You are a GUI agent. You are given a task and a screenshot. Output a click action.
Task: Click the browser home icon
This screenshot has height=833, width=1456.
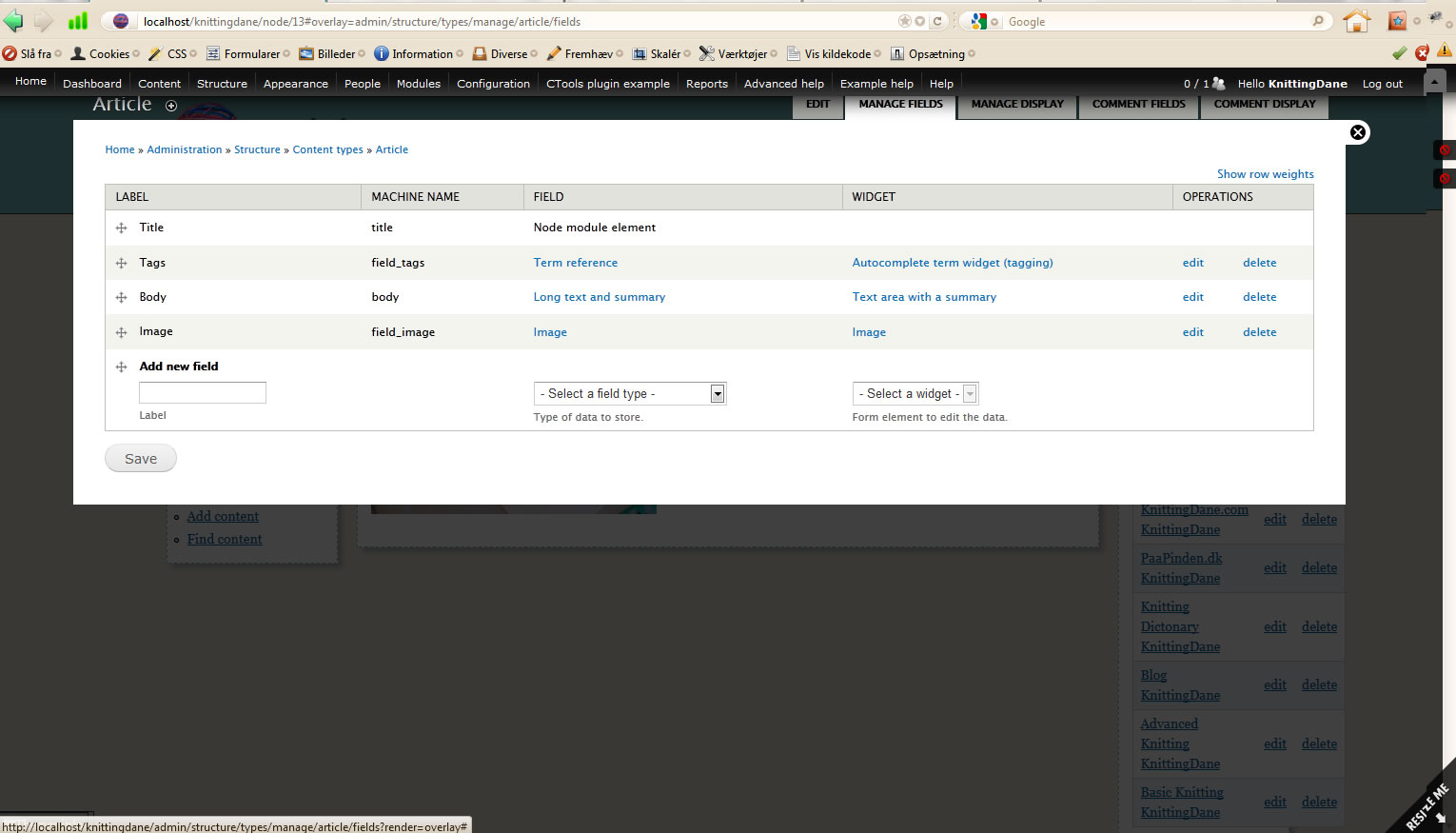[x=1356, y=21]
